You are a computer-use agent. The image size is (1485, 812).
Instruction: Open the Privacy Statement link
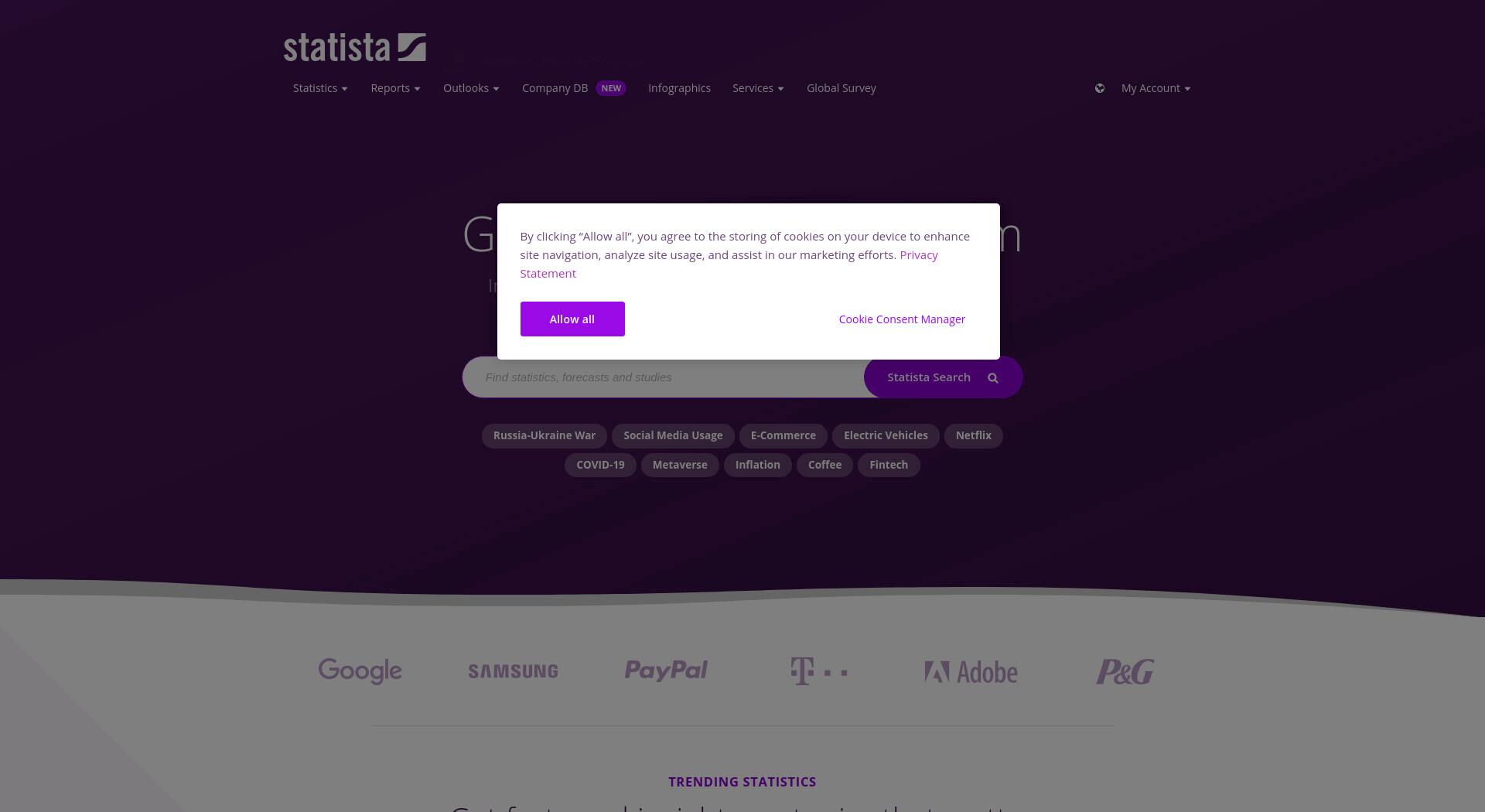click(729, 264)
